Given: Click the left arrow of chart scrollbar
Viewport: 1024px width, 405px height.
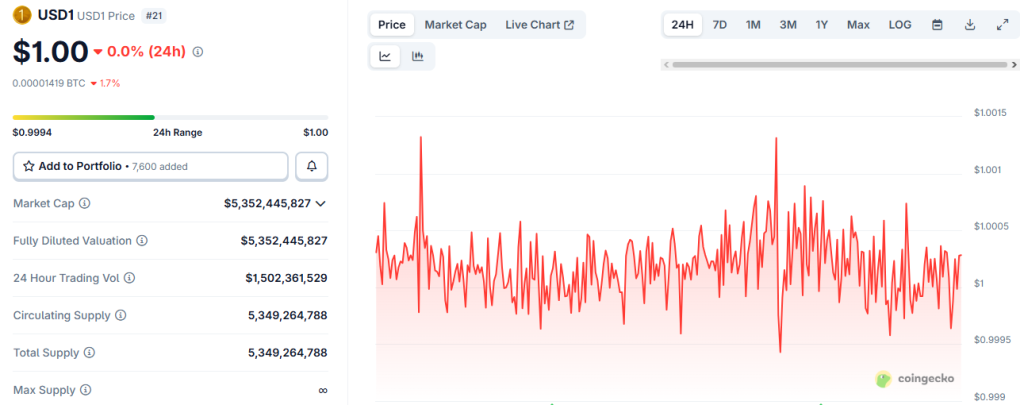Looking at the screenshot, I should pos(665,65).
